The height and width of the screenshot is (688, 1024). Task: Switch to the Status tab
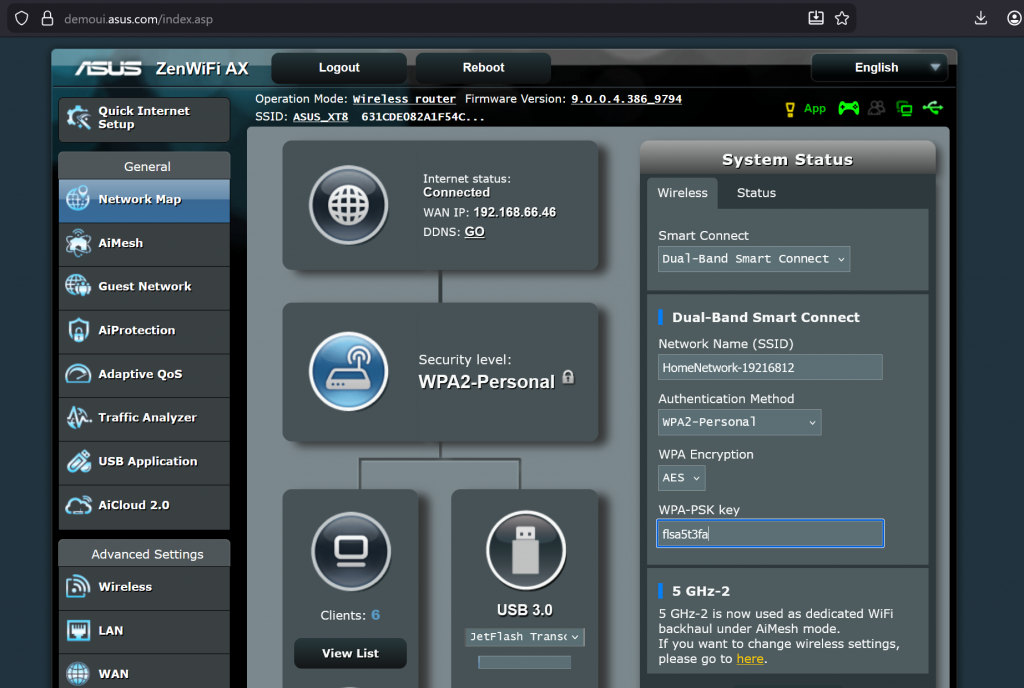755,193
